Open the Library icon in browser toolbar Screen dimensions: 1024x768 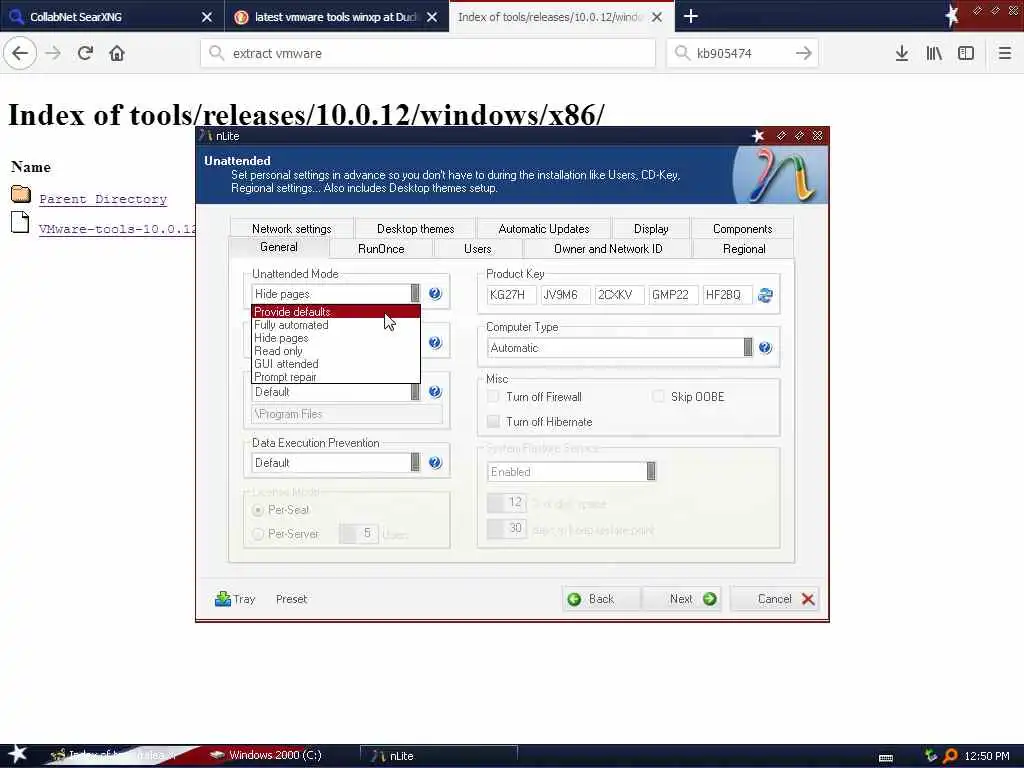pyautogui.click(x=934, y=53)
